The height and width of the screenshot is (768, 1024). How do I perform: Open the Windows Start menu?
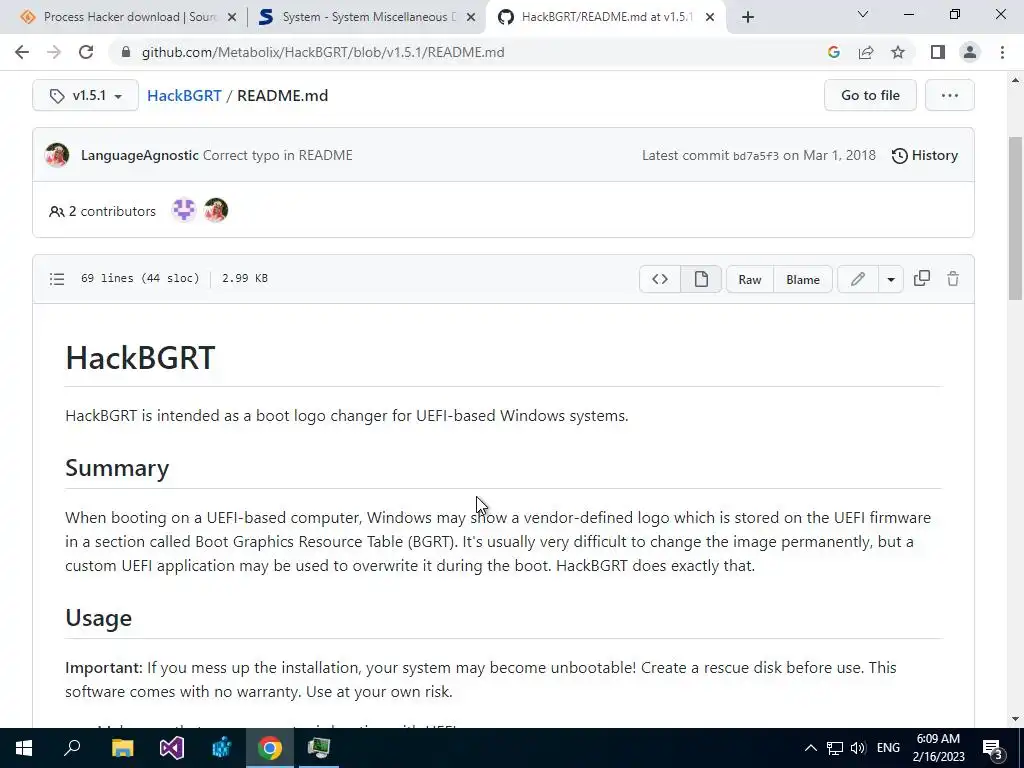pos(24,748)
